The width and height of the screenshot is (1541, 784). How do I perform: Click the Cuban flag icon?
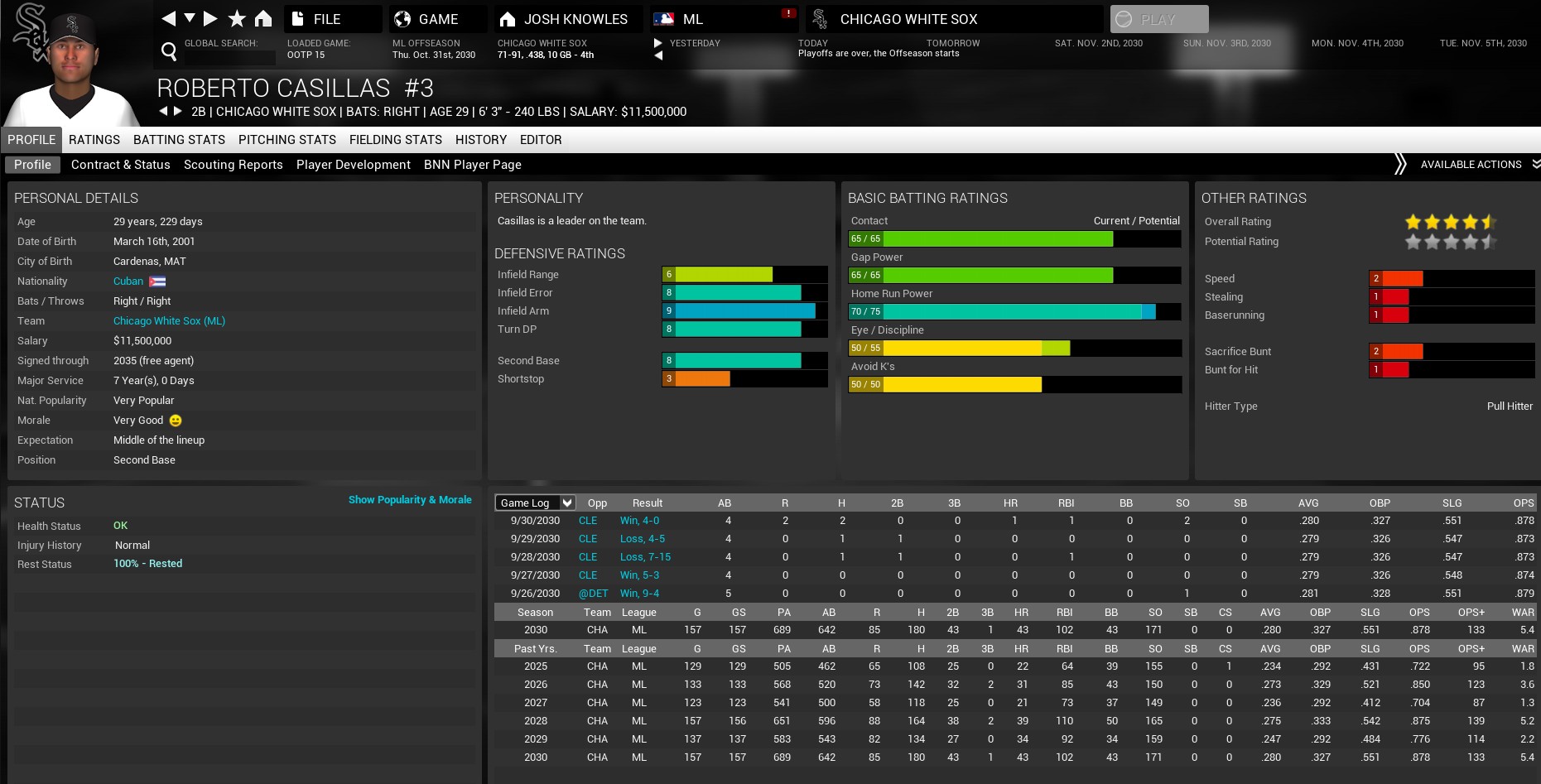(x=157, y=281)
